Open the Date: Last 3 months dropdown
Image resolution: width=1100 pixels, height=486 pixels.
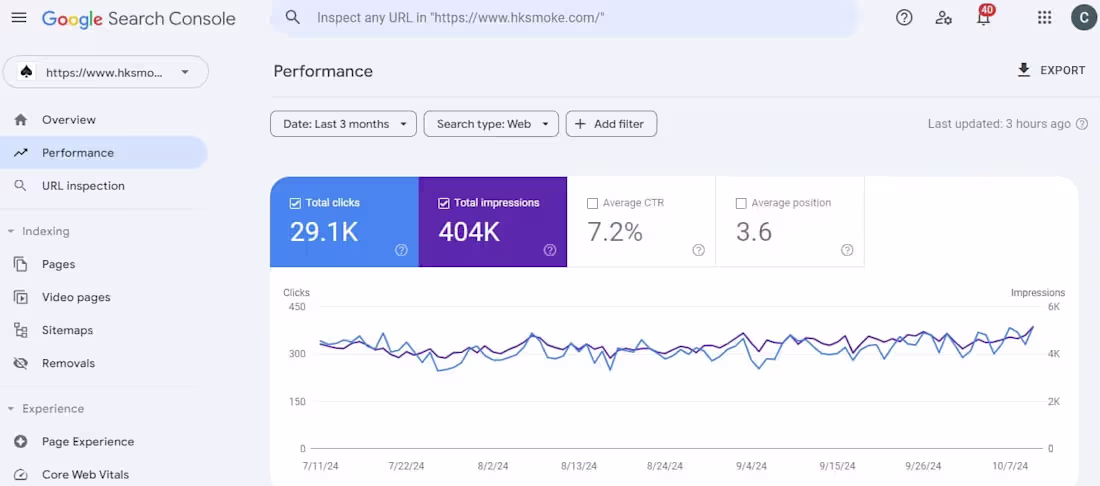343,124
